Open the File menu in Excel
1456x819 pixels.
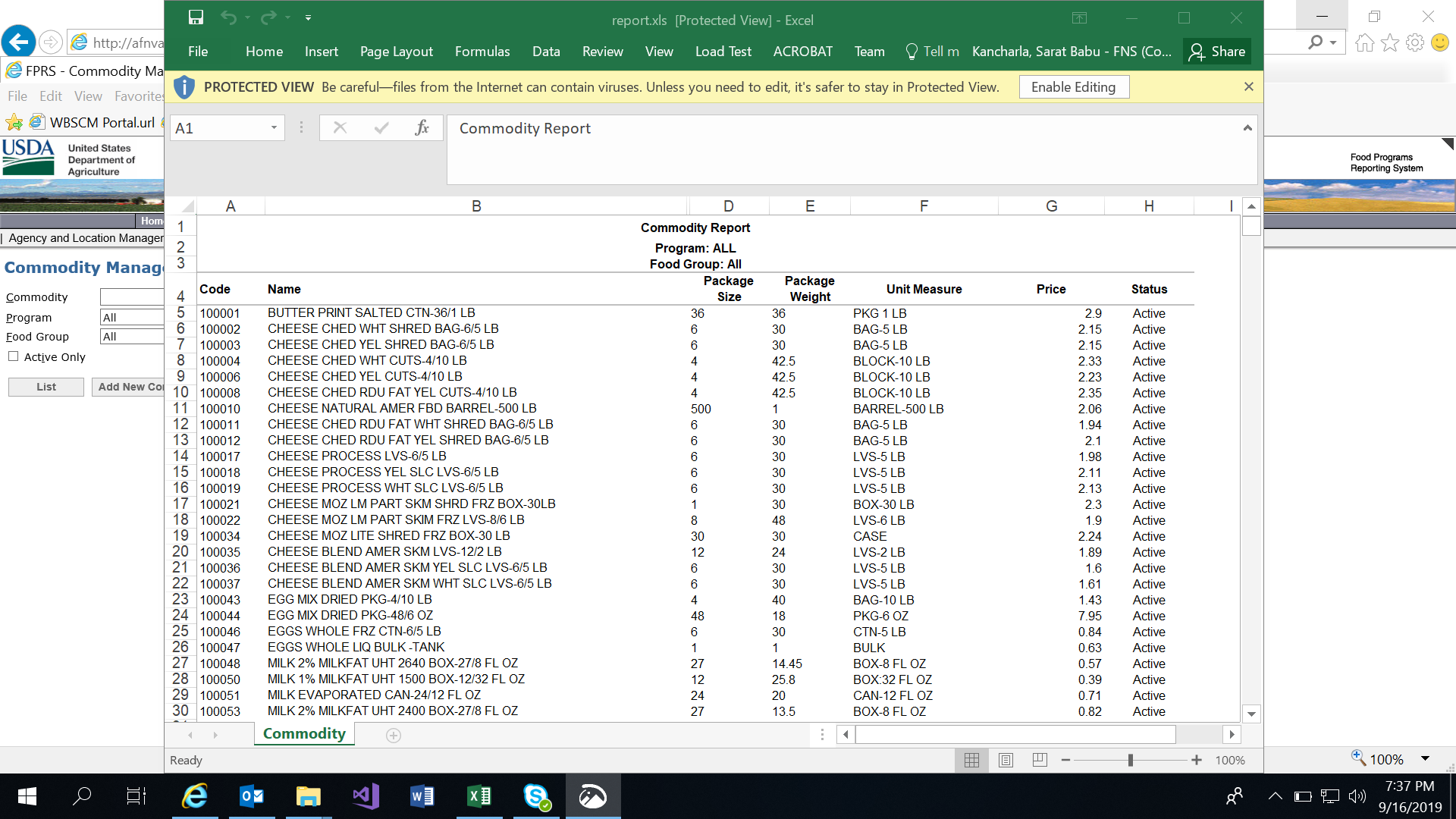[x=198, y=52]
